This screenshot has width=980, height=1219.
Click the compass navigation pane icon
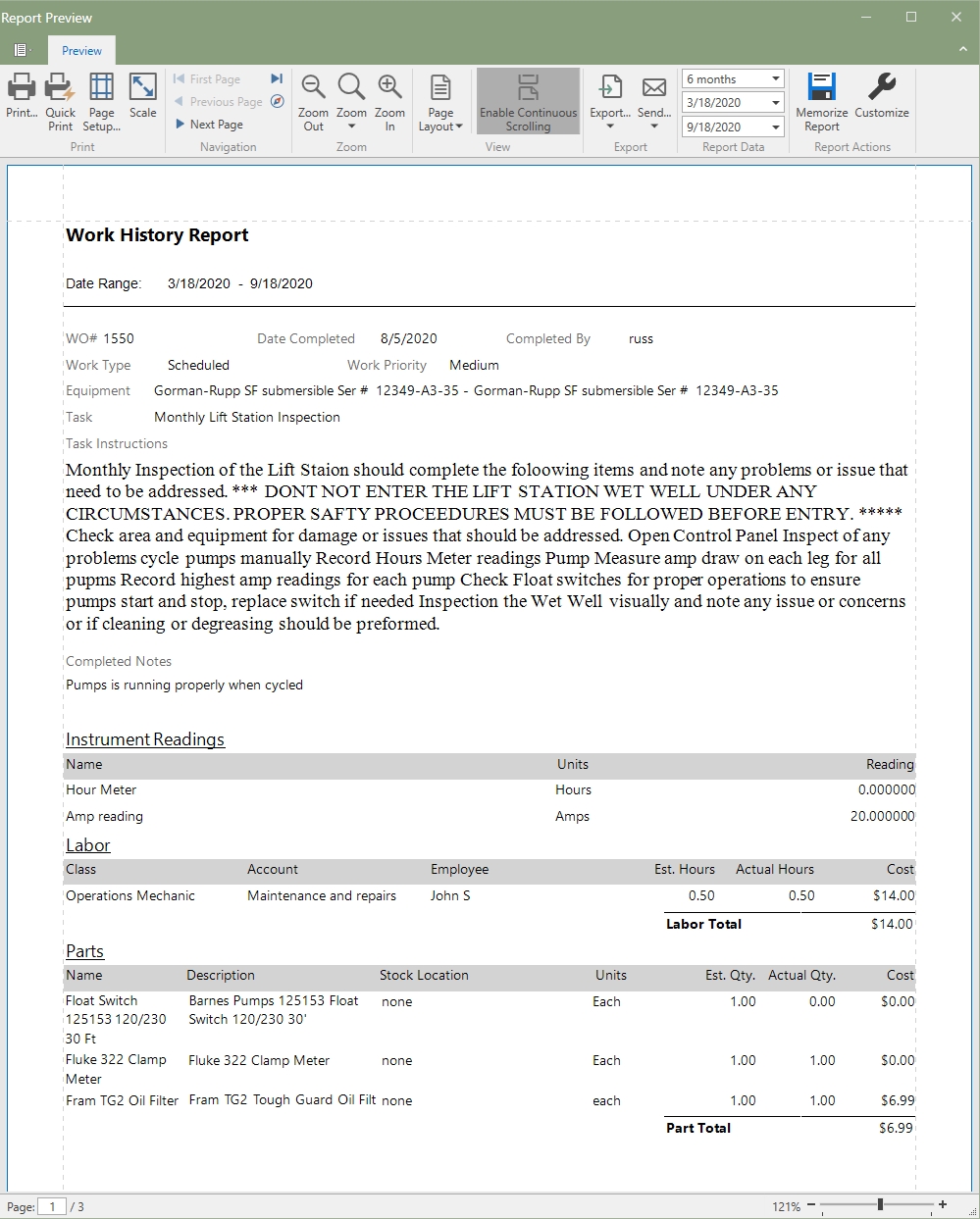277,101
